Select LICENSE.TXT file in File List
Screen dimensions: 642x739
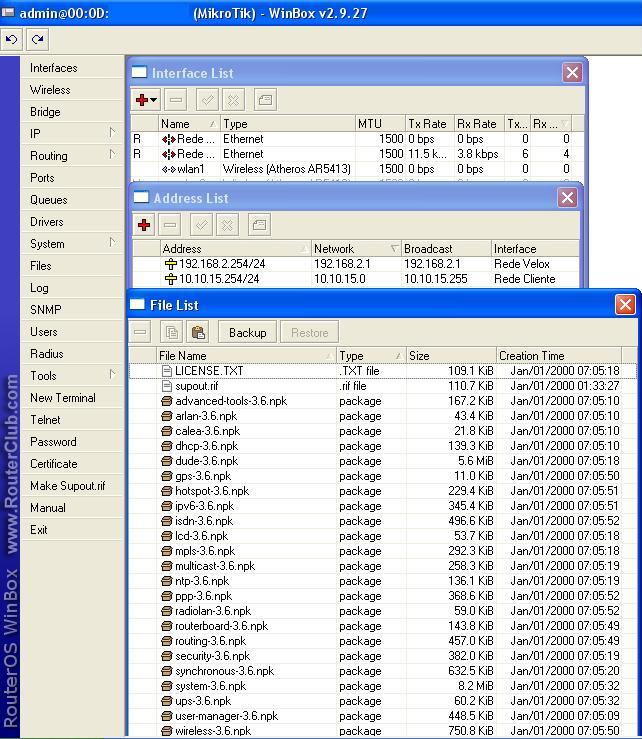tap(382, 370)
